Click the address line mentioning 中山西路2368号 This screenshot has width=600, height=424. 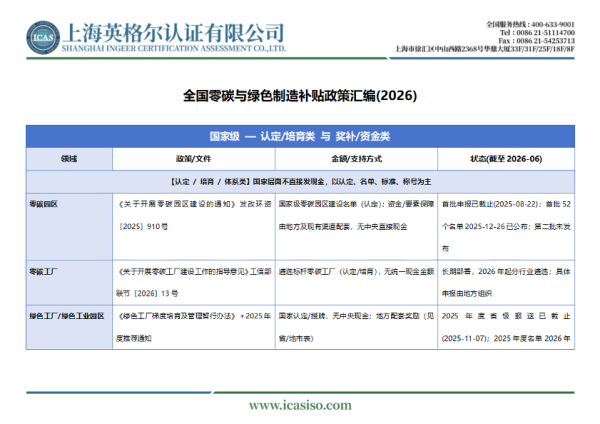(x=485, y=49)
